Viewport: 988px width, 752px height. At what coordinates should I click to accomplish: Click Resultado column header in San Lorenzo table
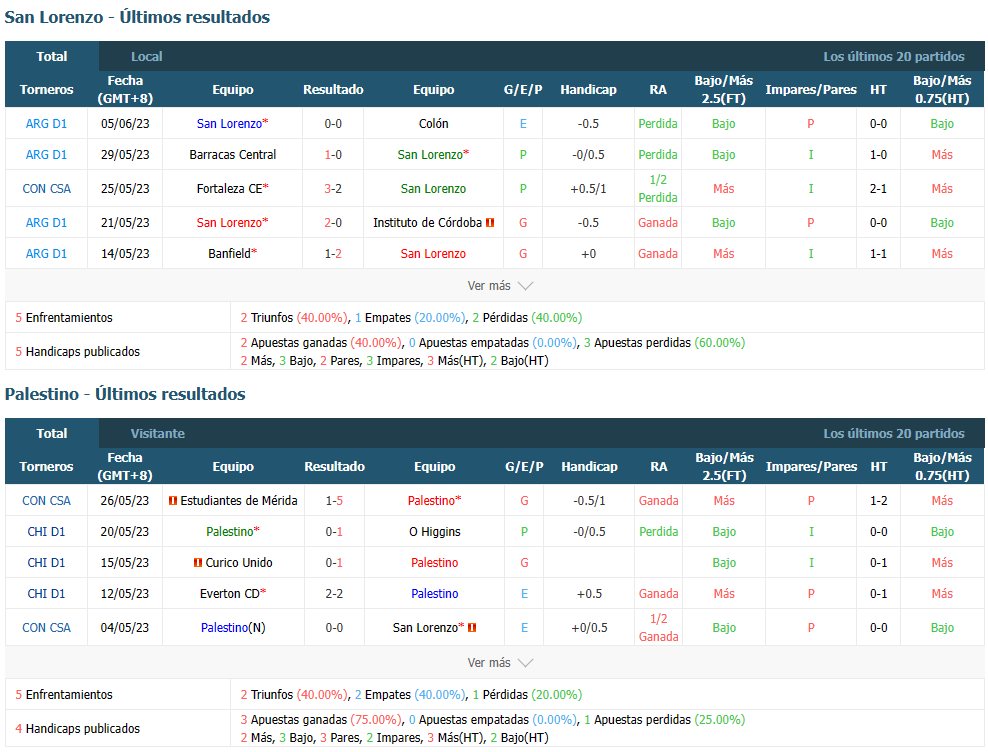(x=333, y=90)
